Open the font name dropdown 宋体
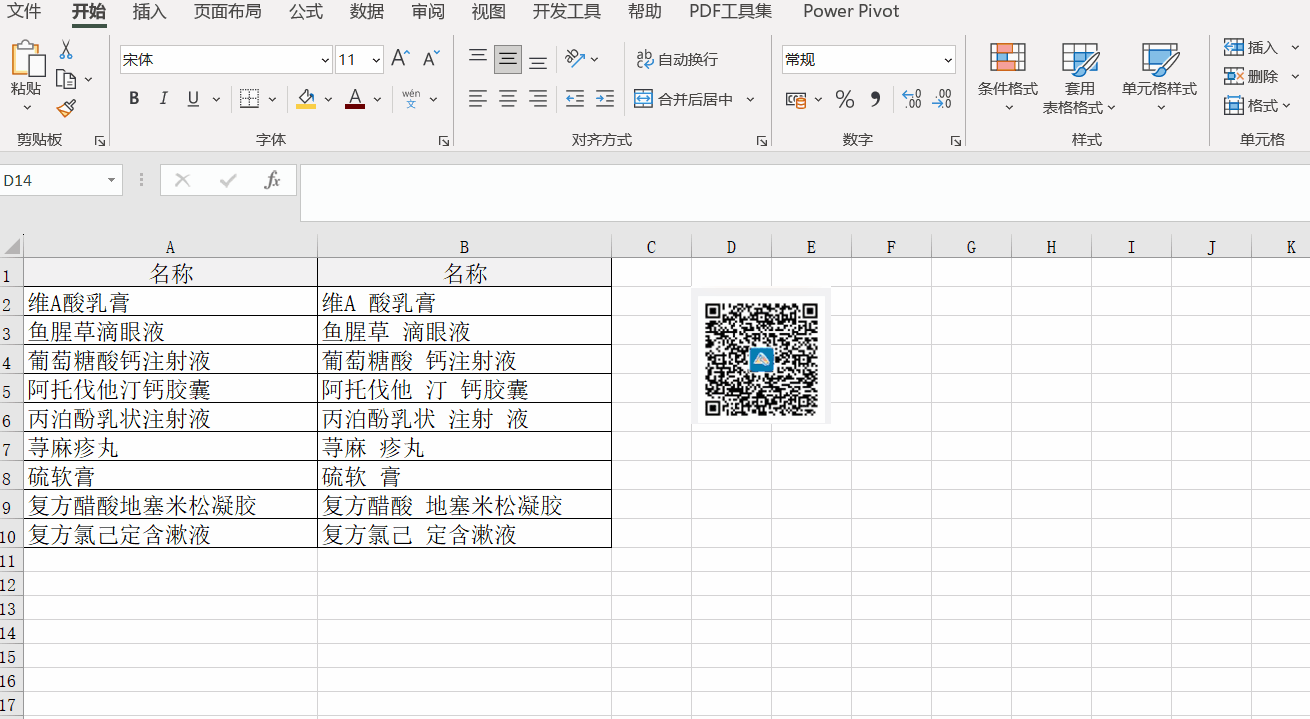The width and height of the screenshot is (1310, 719). click(325, 60)
